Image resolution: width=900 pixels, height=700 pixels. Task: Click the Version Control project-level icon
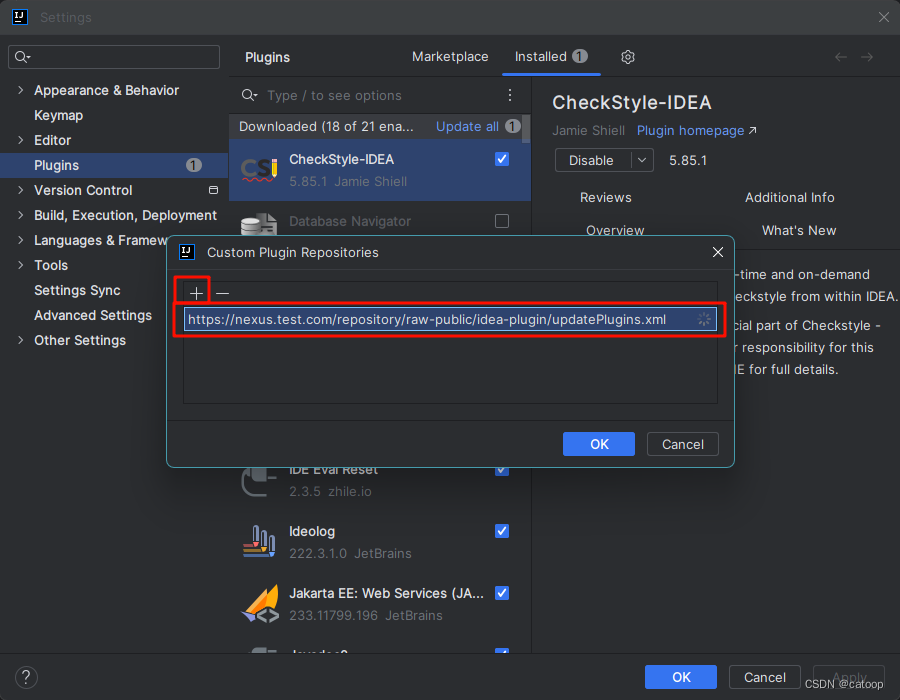coord(214,190)
